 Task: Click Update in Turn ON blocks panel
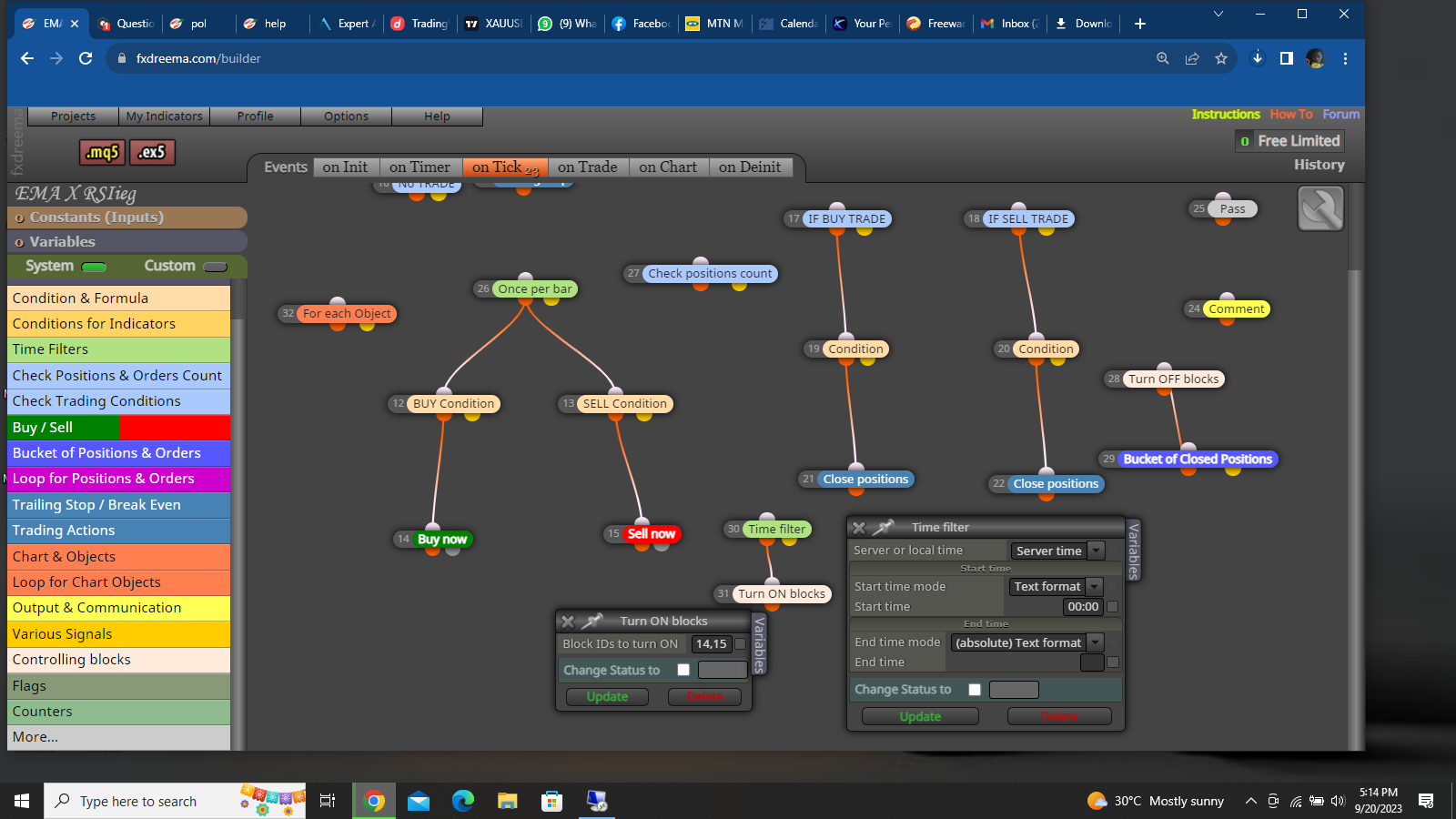point(607,697)
